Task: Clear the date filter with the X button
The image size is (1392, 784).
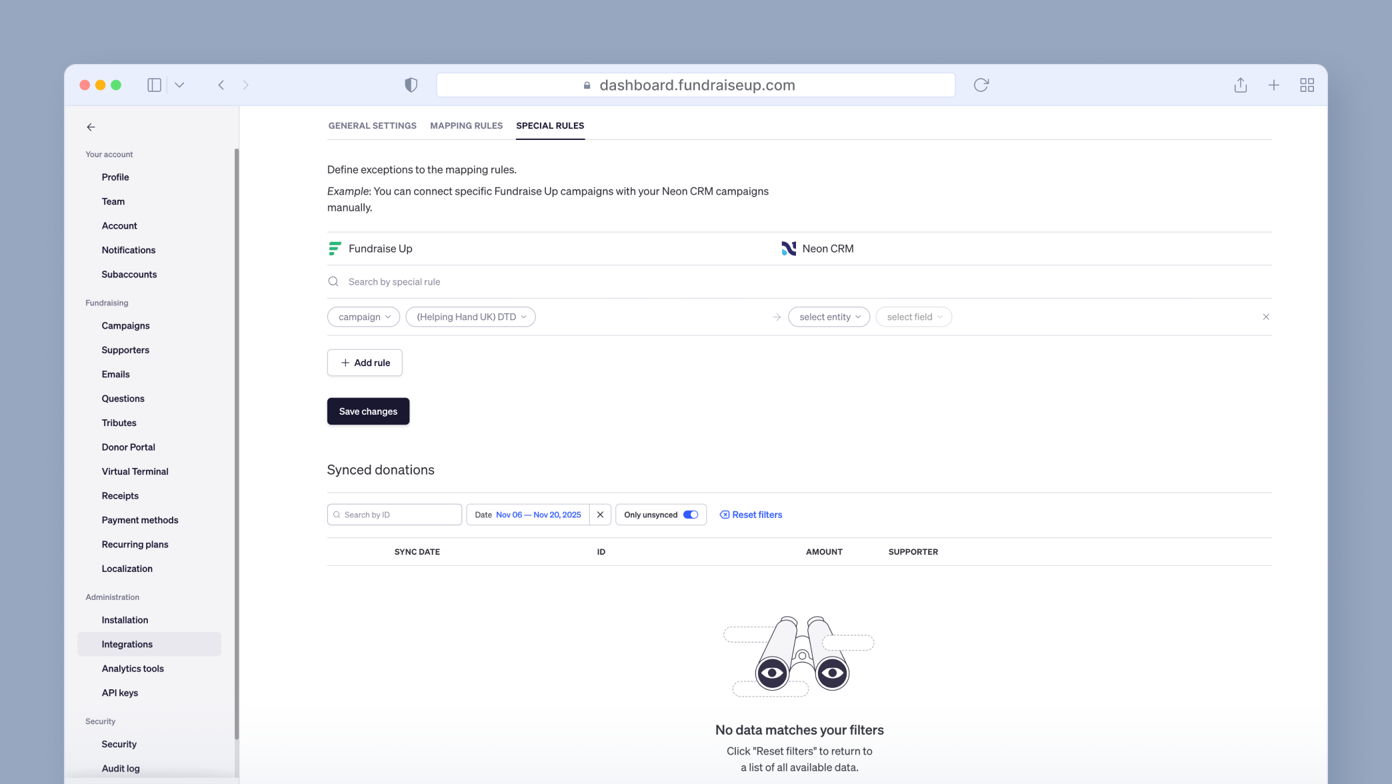Action: 600,514
